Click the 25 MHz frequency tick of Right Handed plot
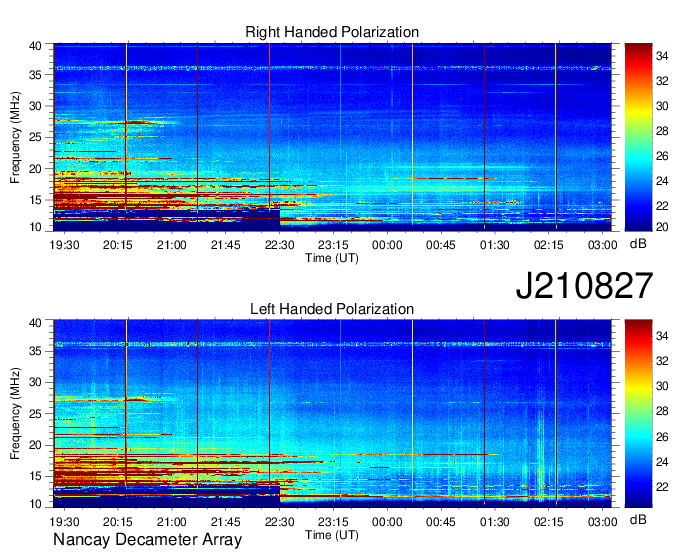This screenshot has height=552, width=680. (35, 138)
